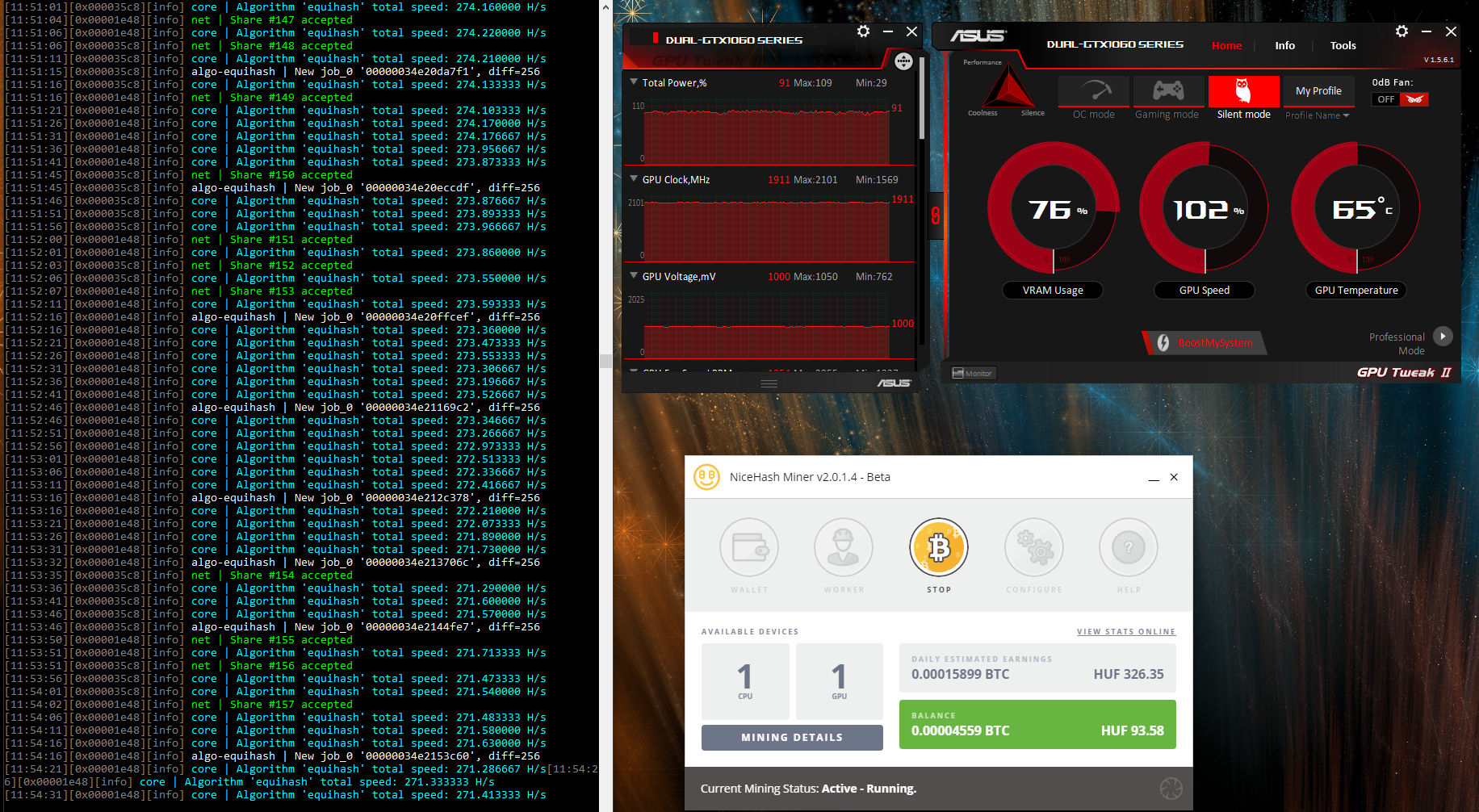
Task: Open the Help question mark icon
Action: click(x=1129, y=547)
